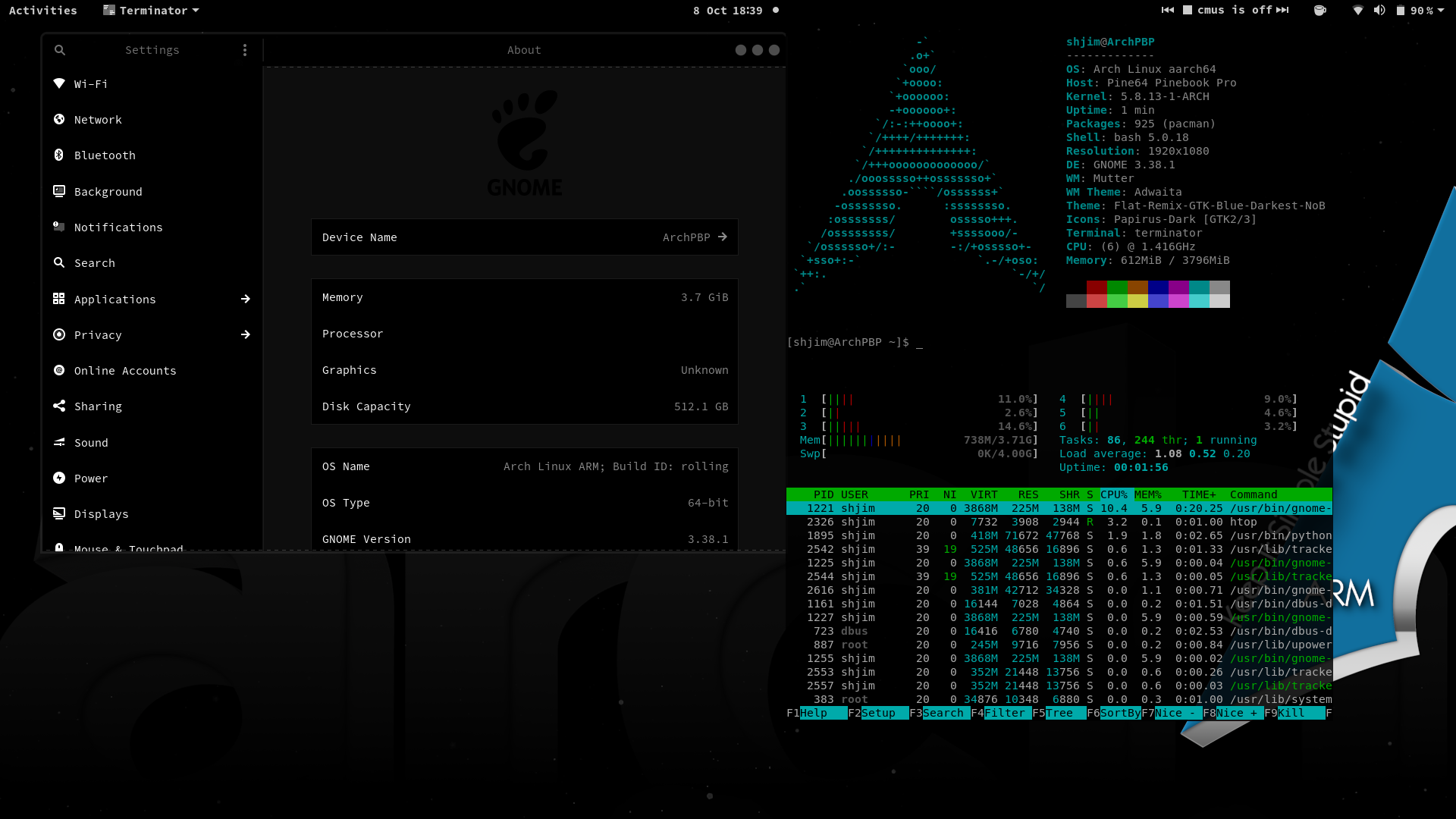Click the terminal prompt shjim@ArchPBP
The width and height of the screenshot is (1456, 819).
[848, 342]
